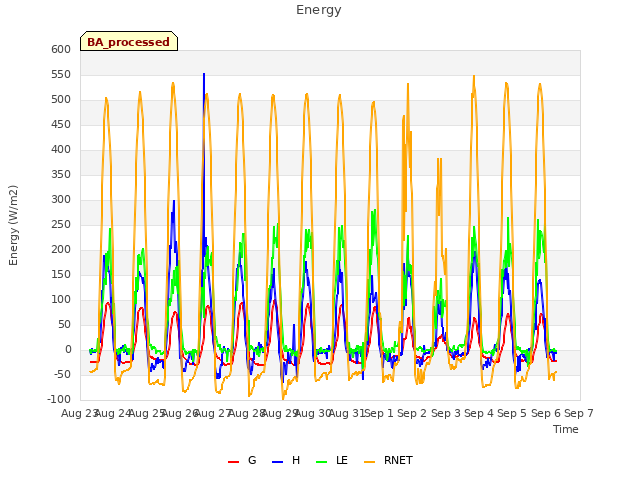640x480 pixels.
Task: Click the 550 y-axis tick label
Action: pos(61,75)
